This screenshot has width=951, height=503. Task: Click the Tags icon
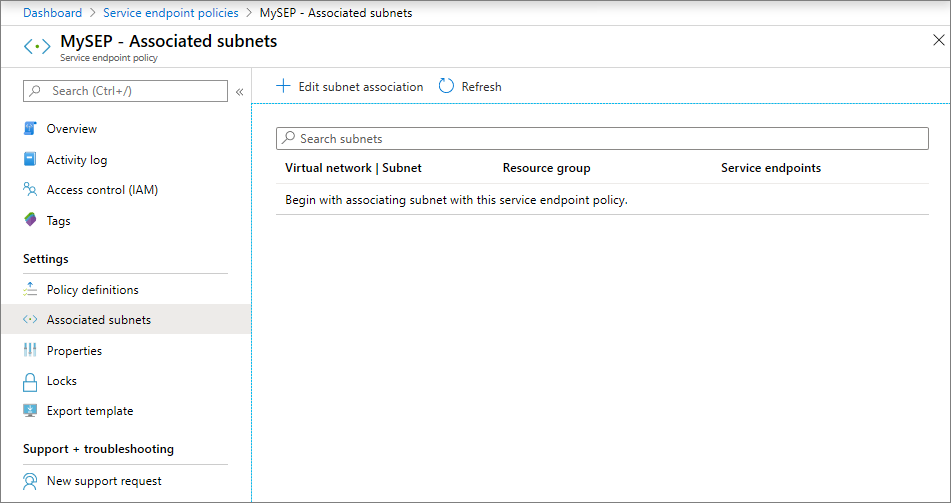pyautogui.click(x=30, y=221)
